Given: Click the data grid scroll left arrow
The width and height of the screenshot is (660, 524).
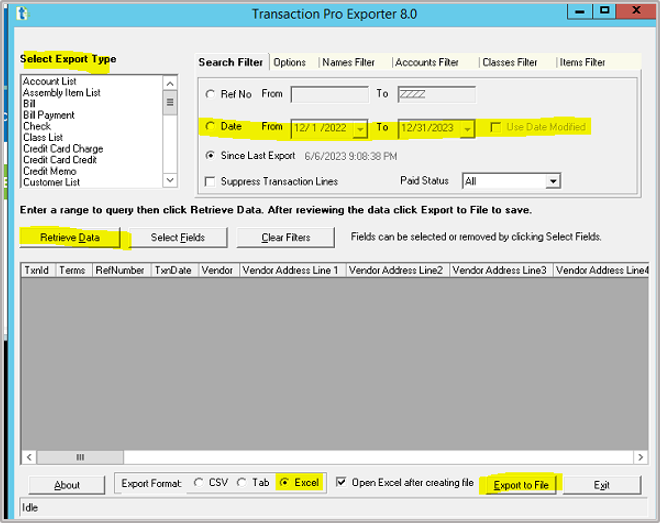Looking at the screenshot, I should coord(29,457).
